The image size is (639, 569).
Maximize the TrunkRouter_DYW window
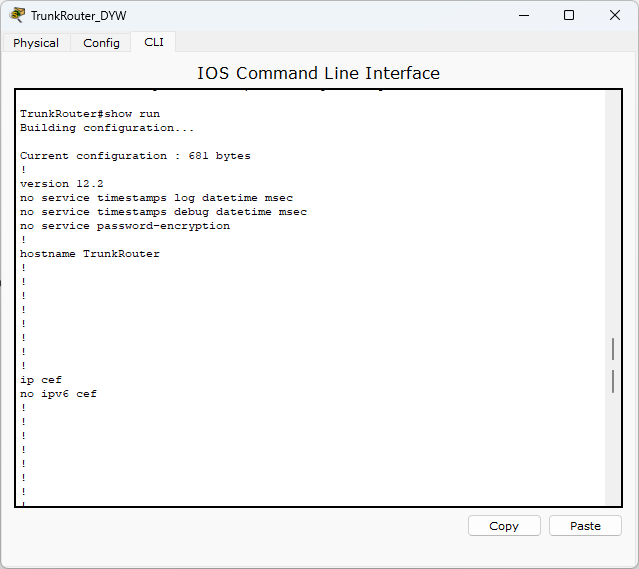569,15
